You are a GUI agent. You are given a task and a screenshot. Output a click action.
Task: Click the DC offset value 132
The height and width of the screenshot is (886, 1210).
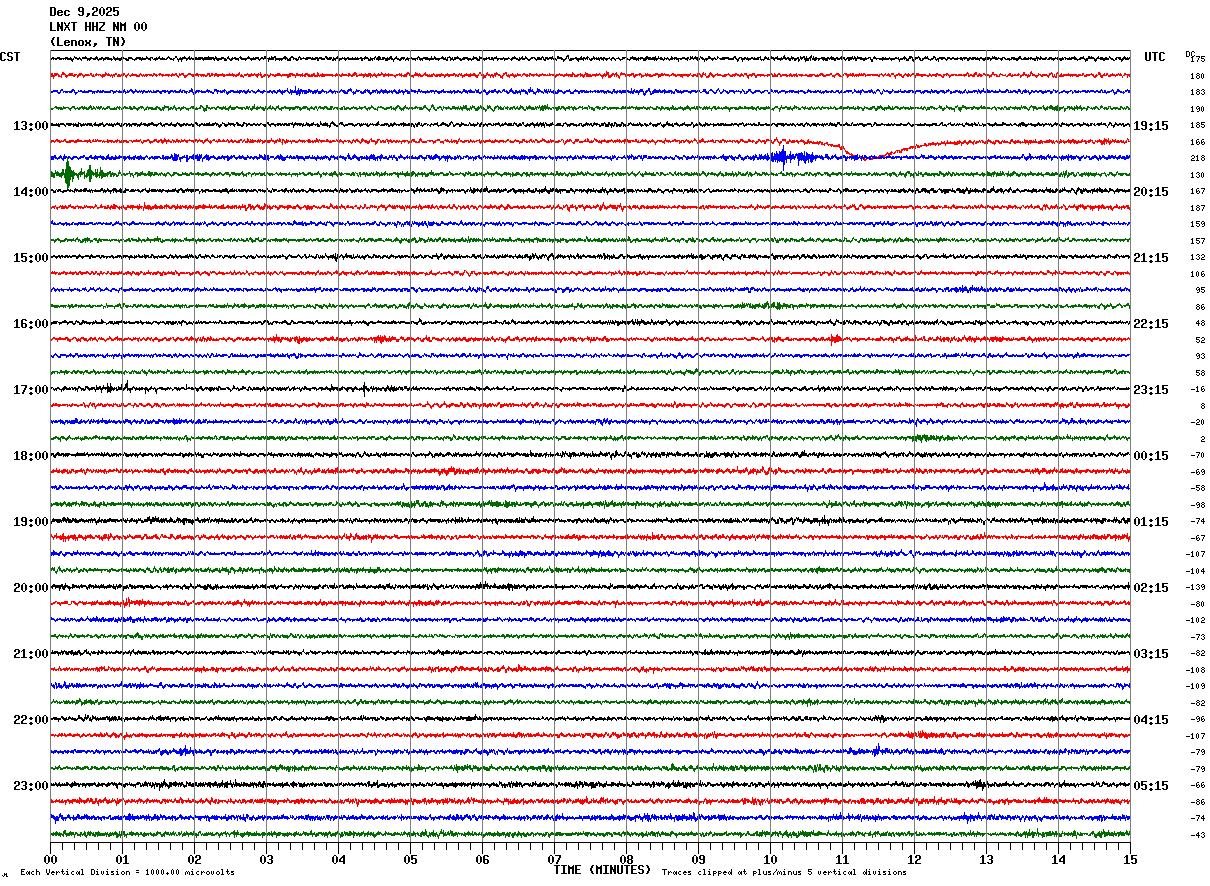click(x=1198, y=258)
